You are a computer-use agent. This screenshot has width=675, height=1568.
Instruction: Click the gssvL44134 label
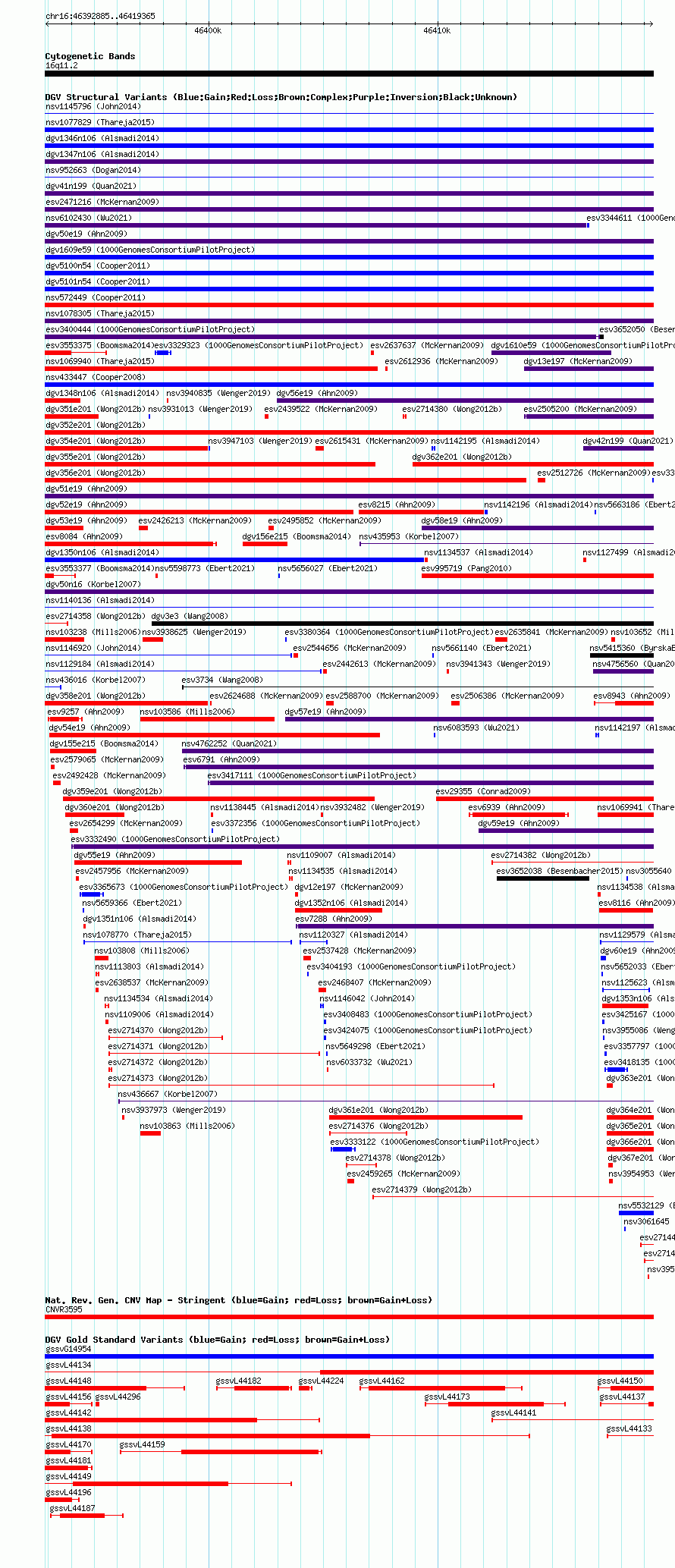pos(68,1365)
